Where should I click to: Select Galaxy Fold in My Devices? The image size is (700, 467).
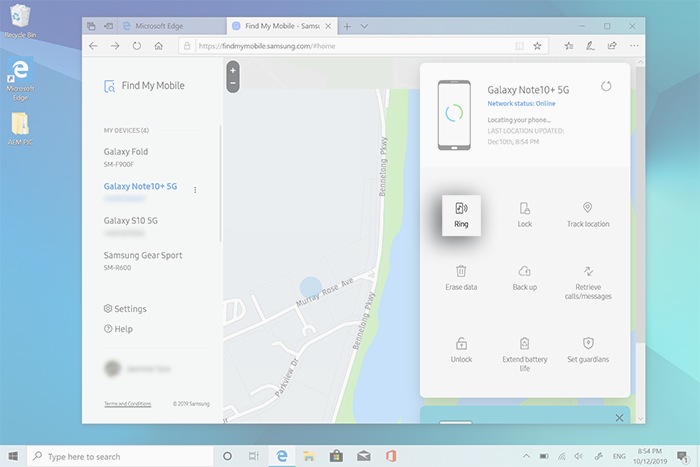tap(126, 157)
